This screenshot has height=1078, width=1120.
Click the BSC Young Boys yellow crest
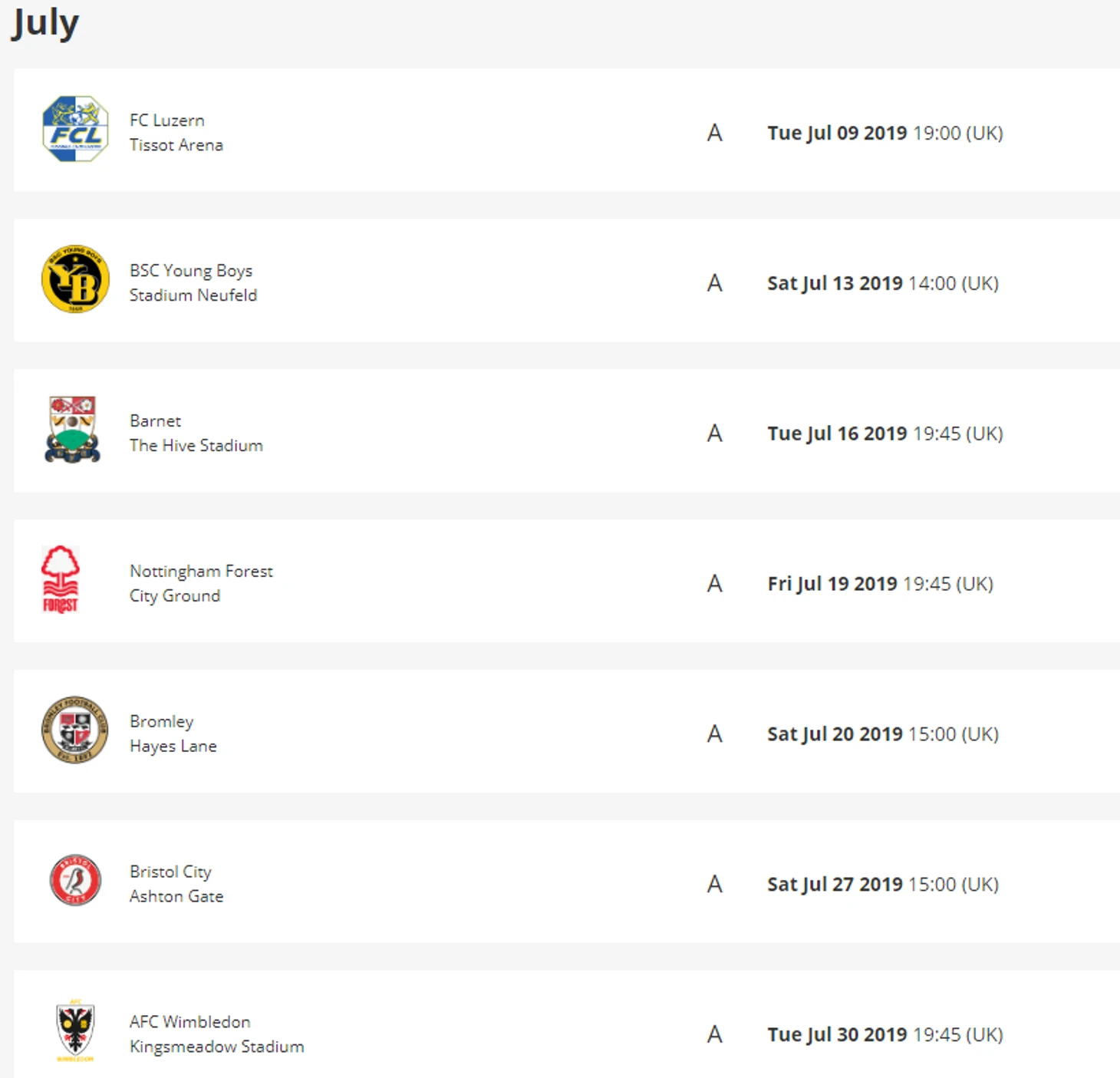[x=75, y=279]
